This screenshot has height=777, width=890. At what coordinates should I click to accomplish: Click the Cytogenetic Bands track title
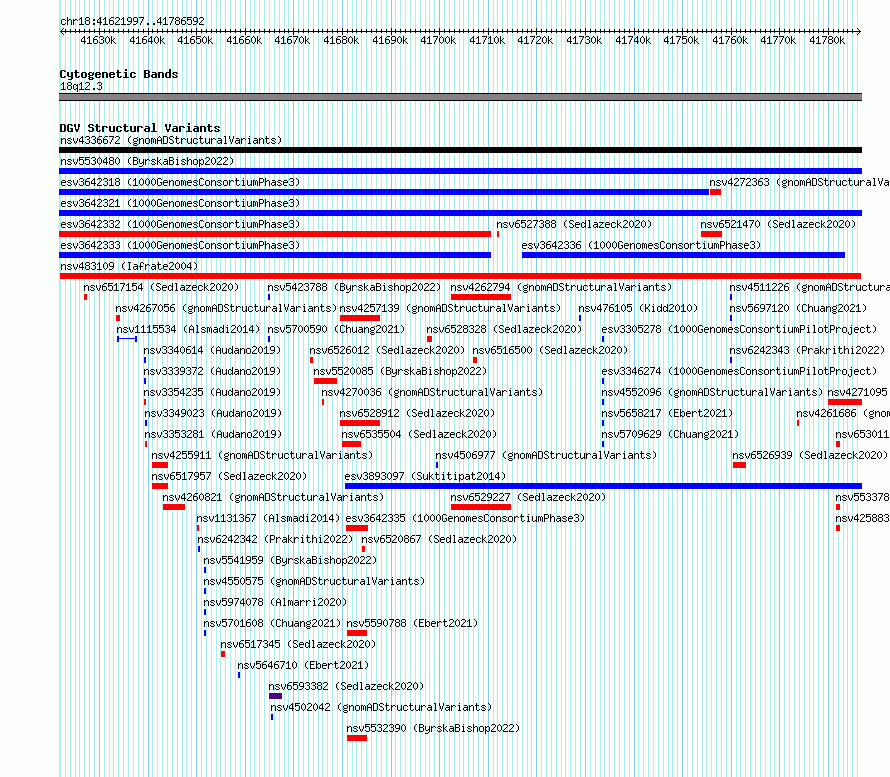[119, 74]
